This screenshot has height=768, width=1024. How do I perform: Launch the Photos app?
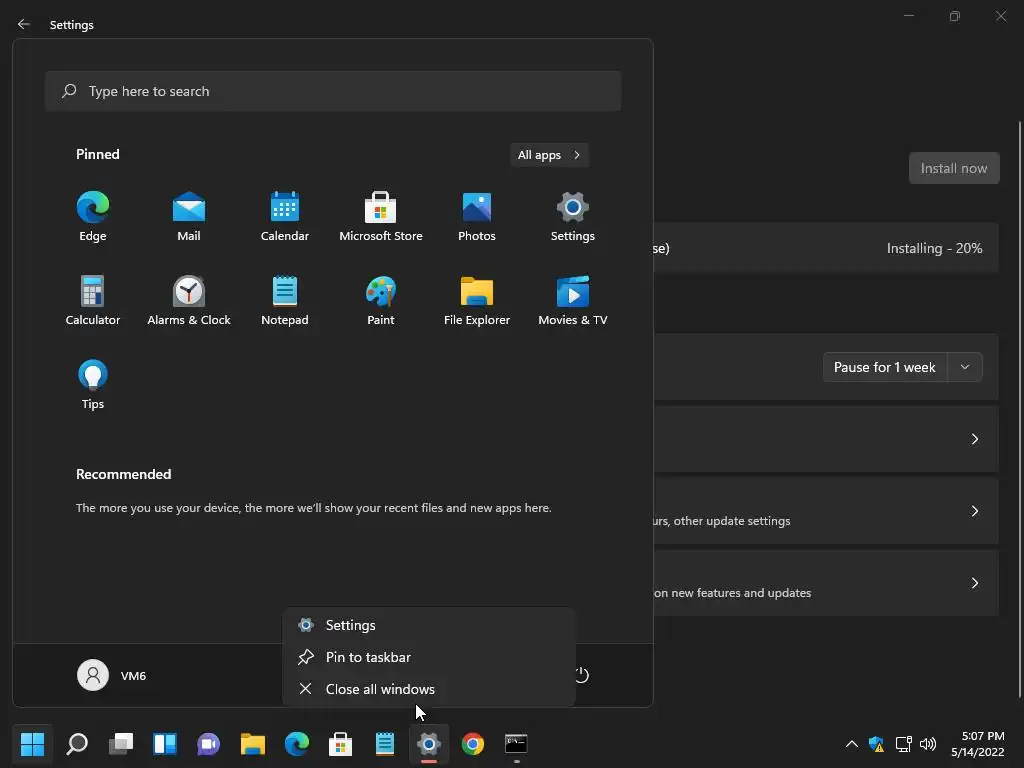click(x=477, y=217)
